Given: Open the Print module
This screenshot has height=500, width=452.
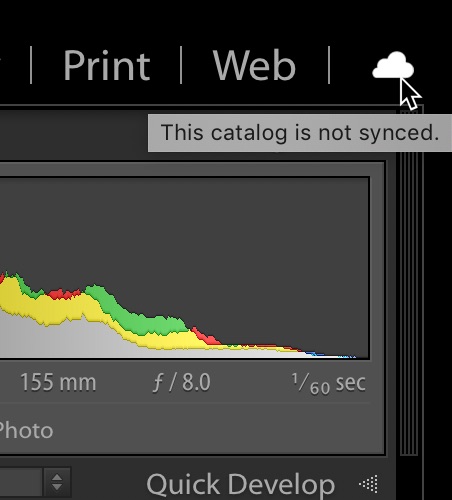Looking at the screenshot, I should coord(107,65).
